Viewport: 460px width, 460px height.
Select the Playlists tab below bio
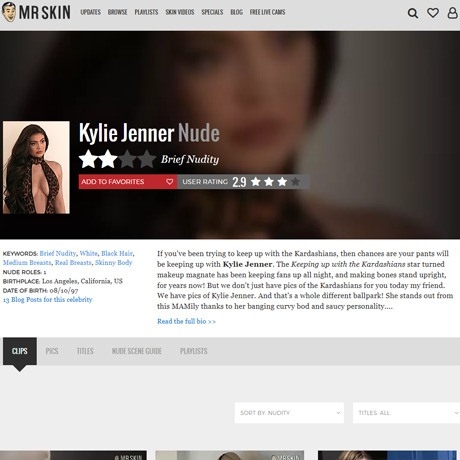[x=194, y=351]
